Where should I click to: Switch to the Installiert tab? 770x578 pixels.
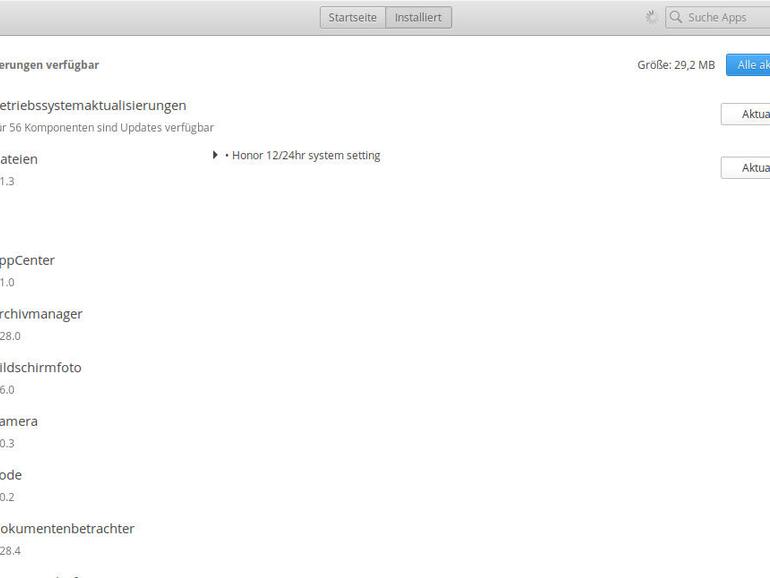[x=418, y=18]
